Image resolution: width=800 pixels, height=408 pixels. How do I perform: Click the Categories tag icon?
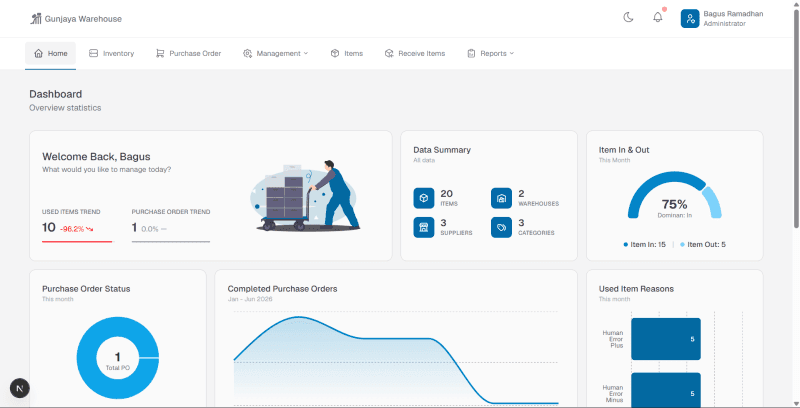coord(502,227)
